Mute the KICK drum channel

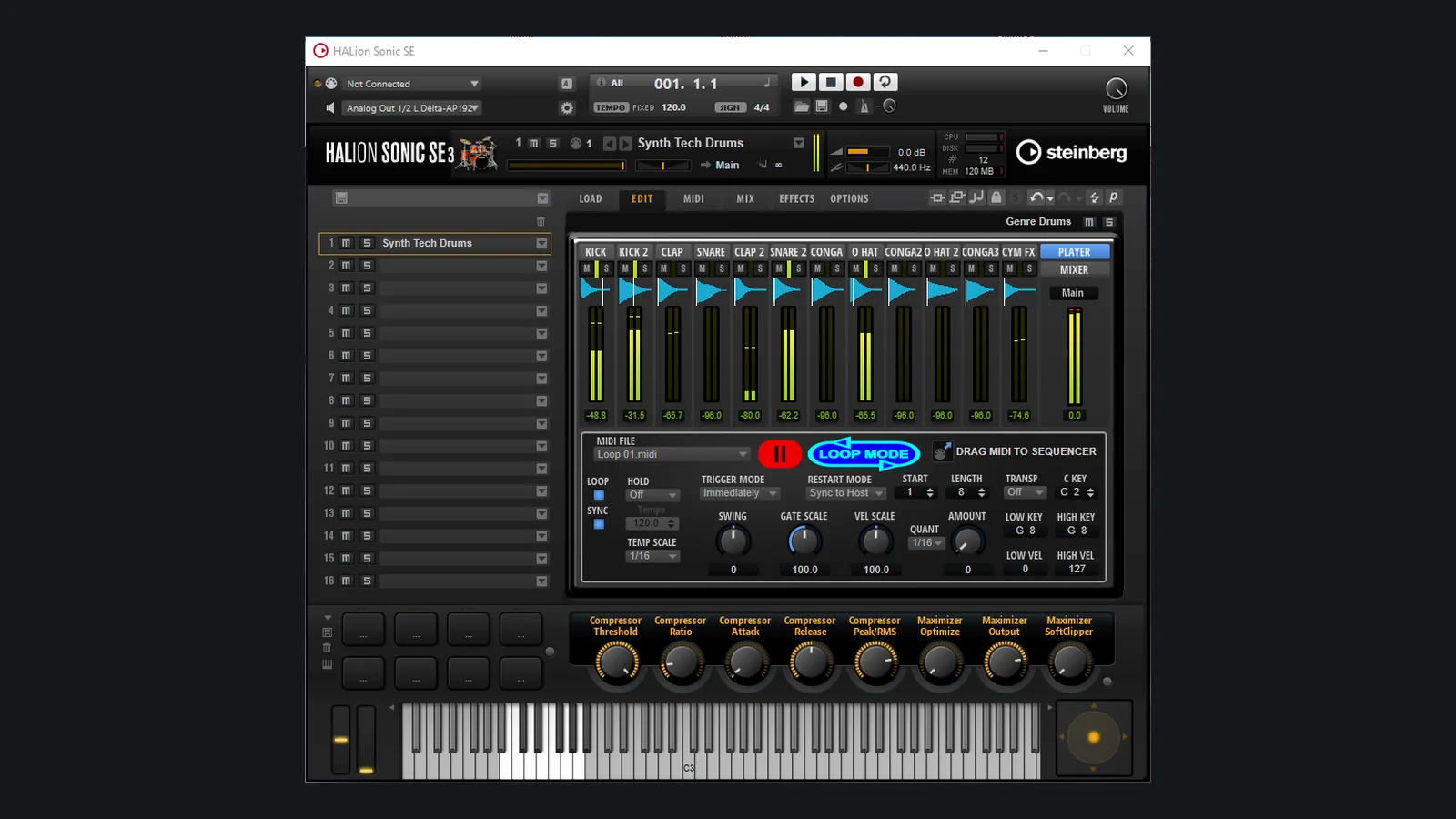pos(587,268)
